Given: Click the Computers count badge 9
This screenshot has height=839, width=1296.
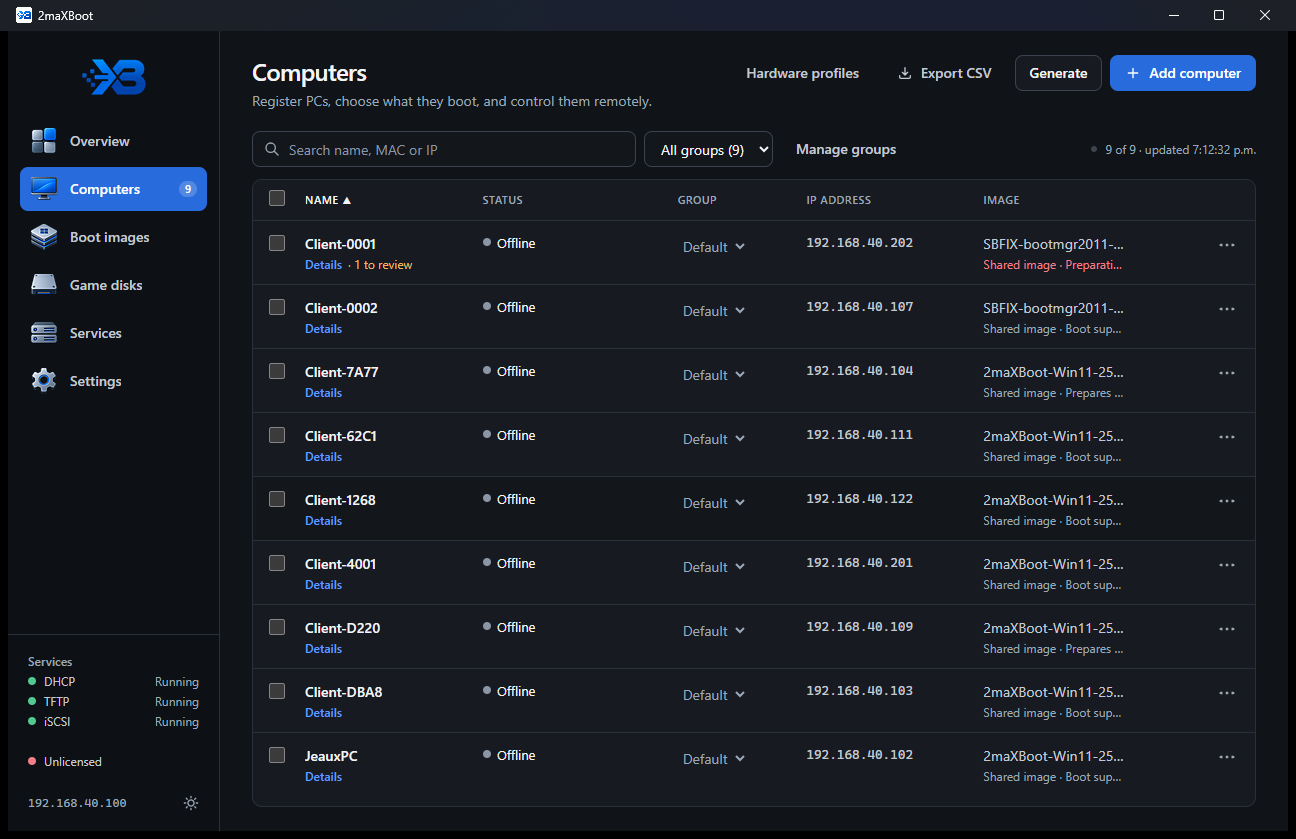Looking at the screenshot, I should (187, 189).
